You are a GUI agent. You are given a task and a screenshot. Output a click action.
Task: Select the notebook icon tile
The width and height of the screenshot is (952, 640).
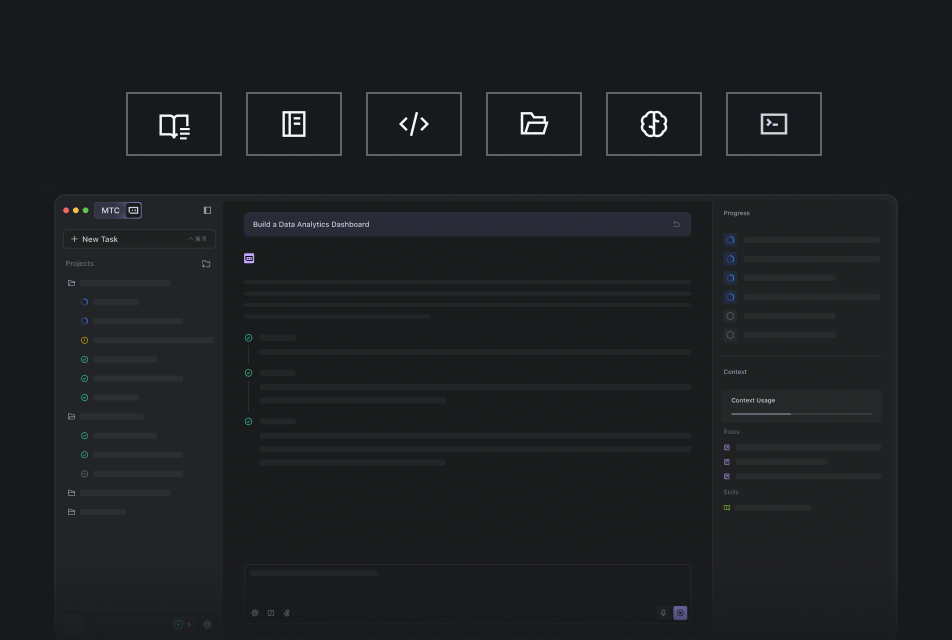coord(294,124)
